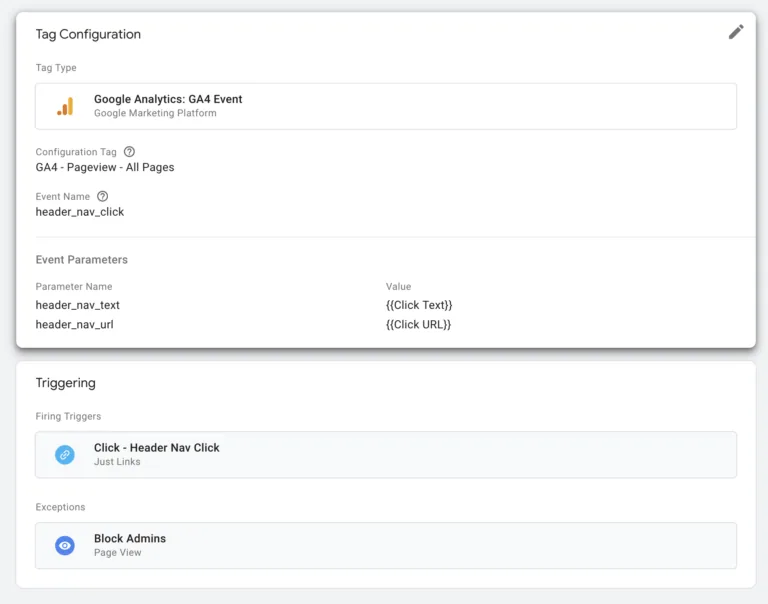Click the eye icon for Block Admins

(x=65, y=545)
